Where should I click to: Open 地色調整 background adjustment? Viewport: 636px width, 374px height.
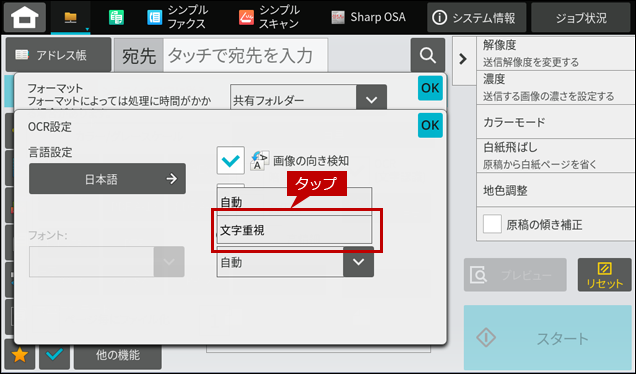[556, 190]
